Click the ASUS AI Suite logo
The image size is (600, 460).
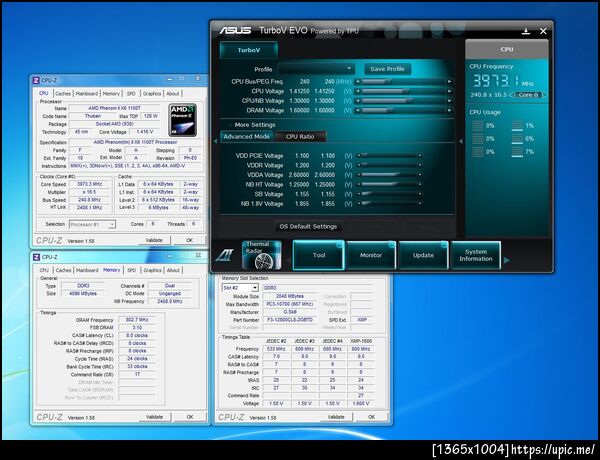pyautogui.click(x=224, y=255)
